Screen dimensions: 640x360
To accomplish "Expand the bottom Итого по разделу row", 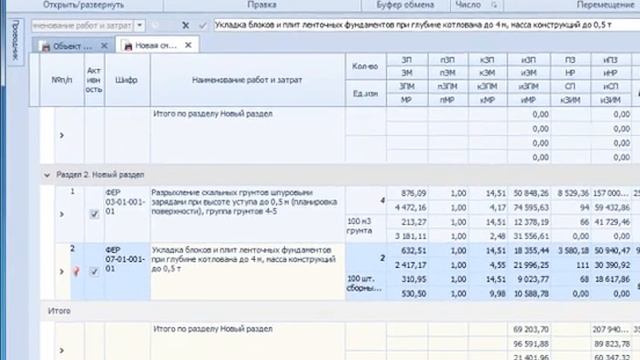I will tap(62, 350).
